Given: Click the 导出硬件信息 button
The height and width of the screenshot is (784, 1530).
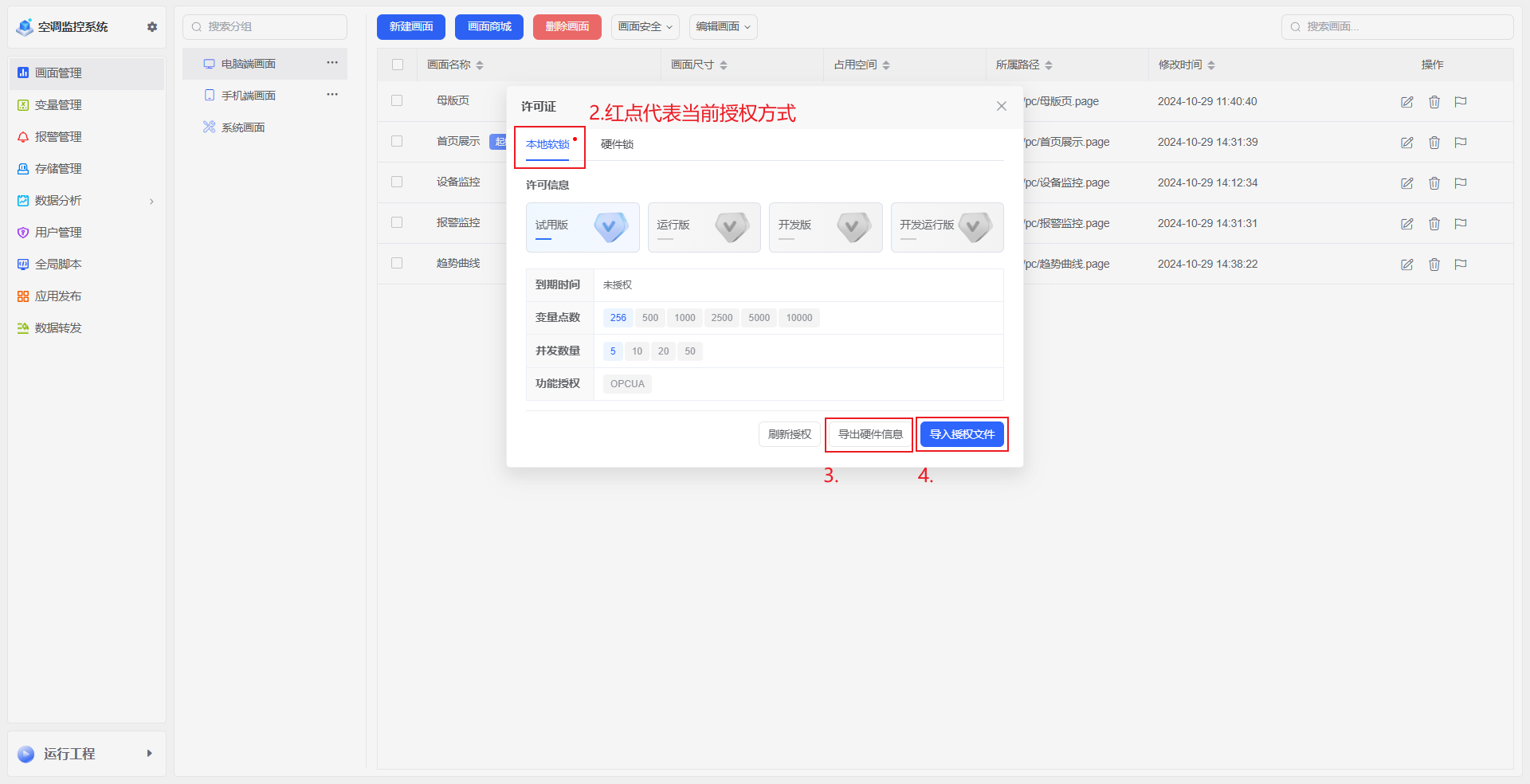Looking at the screenshot, I should pyautogui.click(x=869, y=434).
